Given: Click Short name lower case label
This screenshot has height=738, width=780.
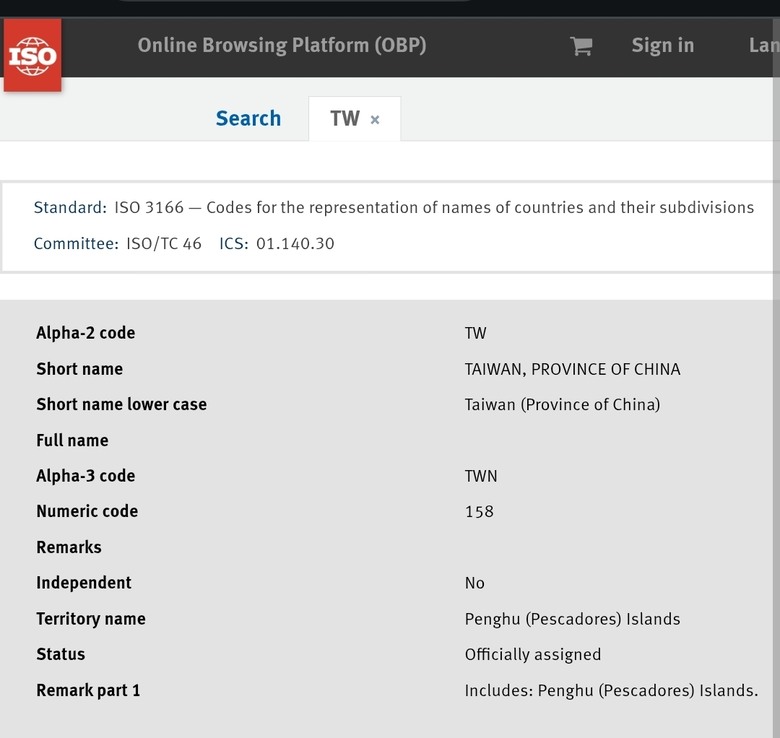Looking at the screenshot, I should point(121,404).
